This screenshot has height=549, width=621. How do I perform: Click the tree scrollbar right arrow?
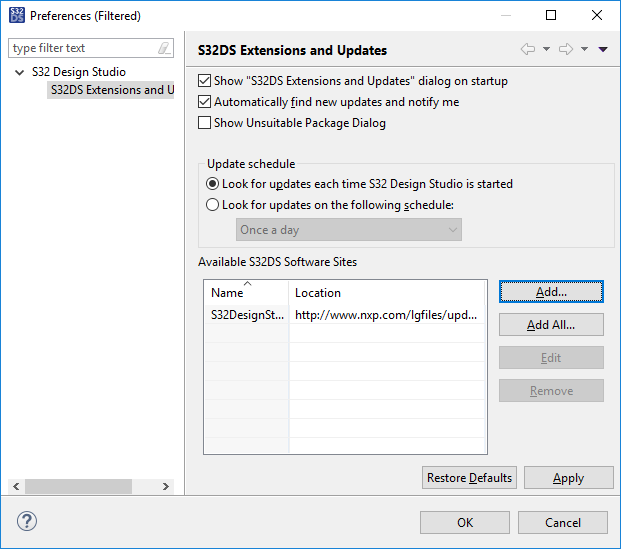tap(166, 486)
